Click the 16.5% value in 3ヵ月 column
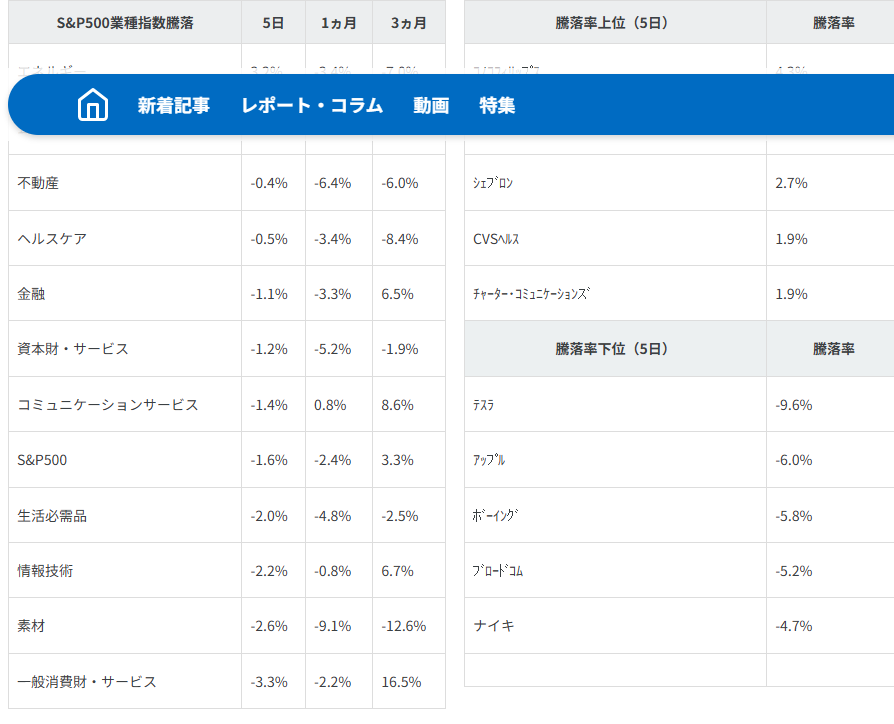This screenshot has width=894, height=724. [401, 682]
